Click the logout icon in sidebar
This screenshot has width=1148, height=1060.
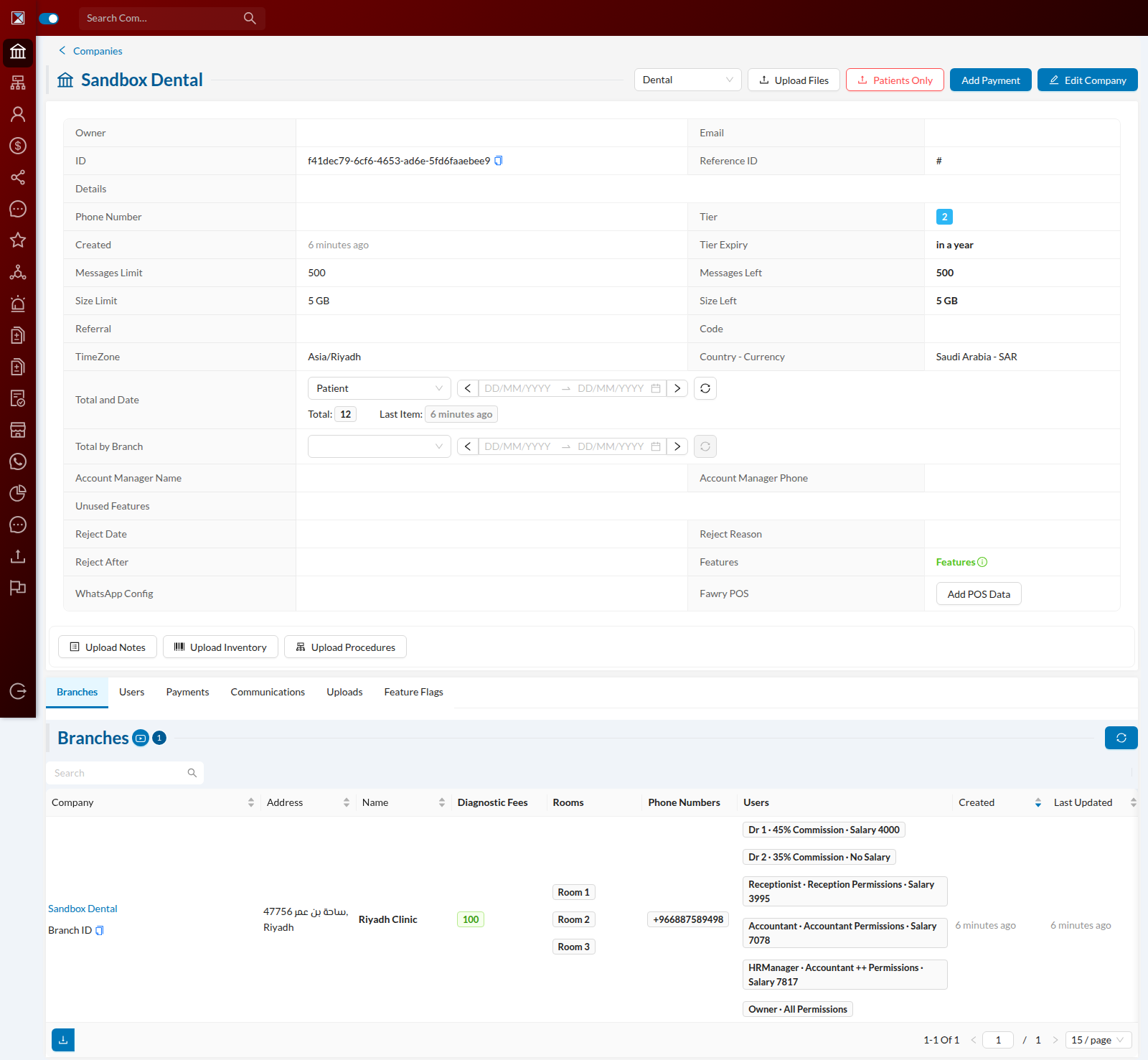coord(18,691)
